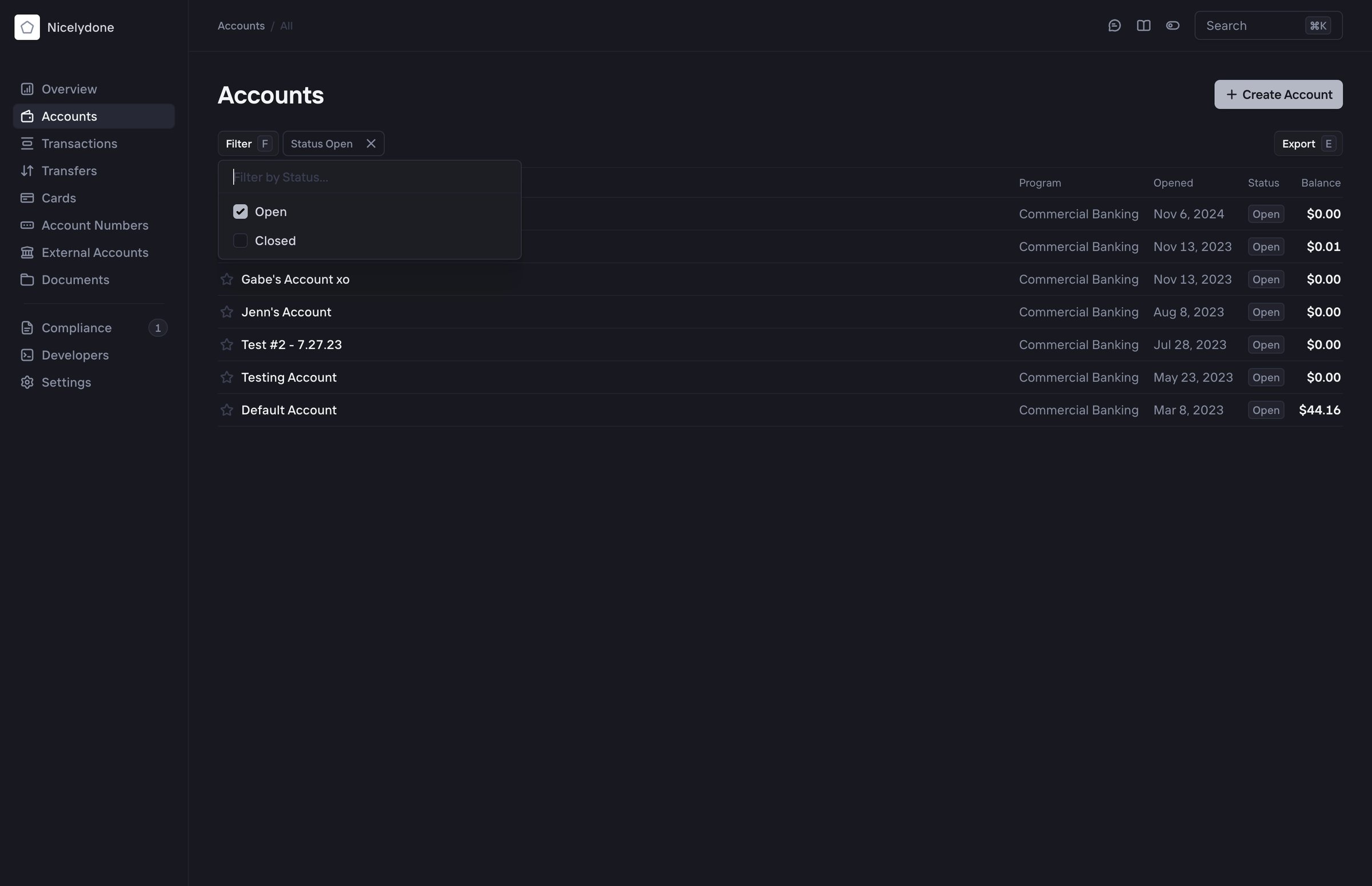This screenshot has height=886, width=1372.
Task: Click the Nicelydone logo icon
Action: click(x=27, y=27)
